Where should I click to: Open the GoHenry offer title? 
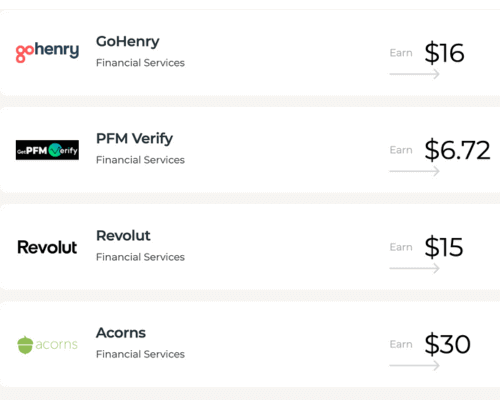coord(128,42)
